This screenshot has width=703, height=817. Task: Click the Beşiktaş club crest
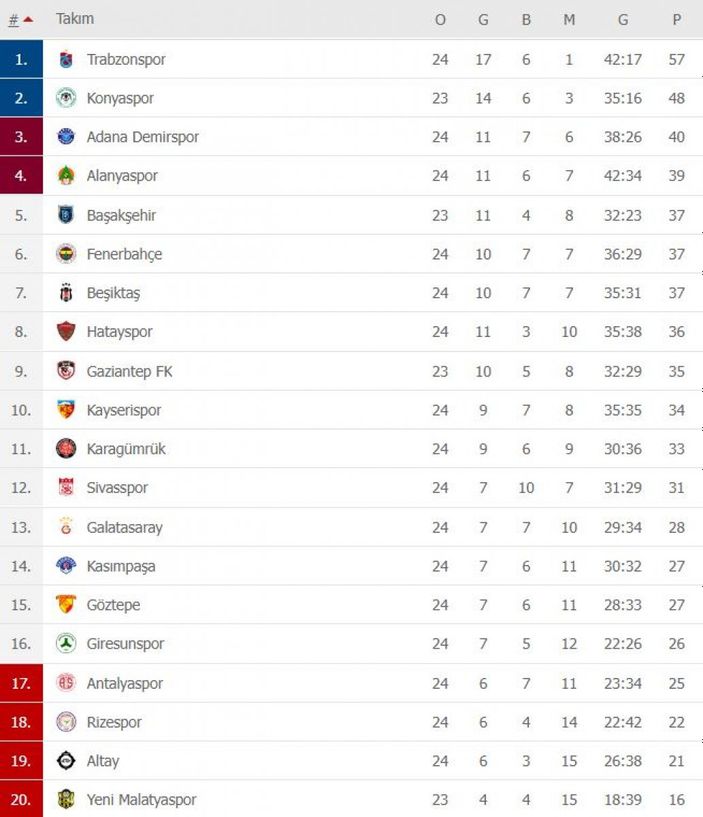pyautogui.click(x=67, y=293)
